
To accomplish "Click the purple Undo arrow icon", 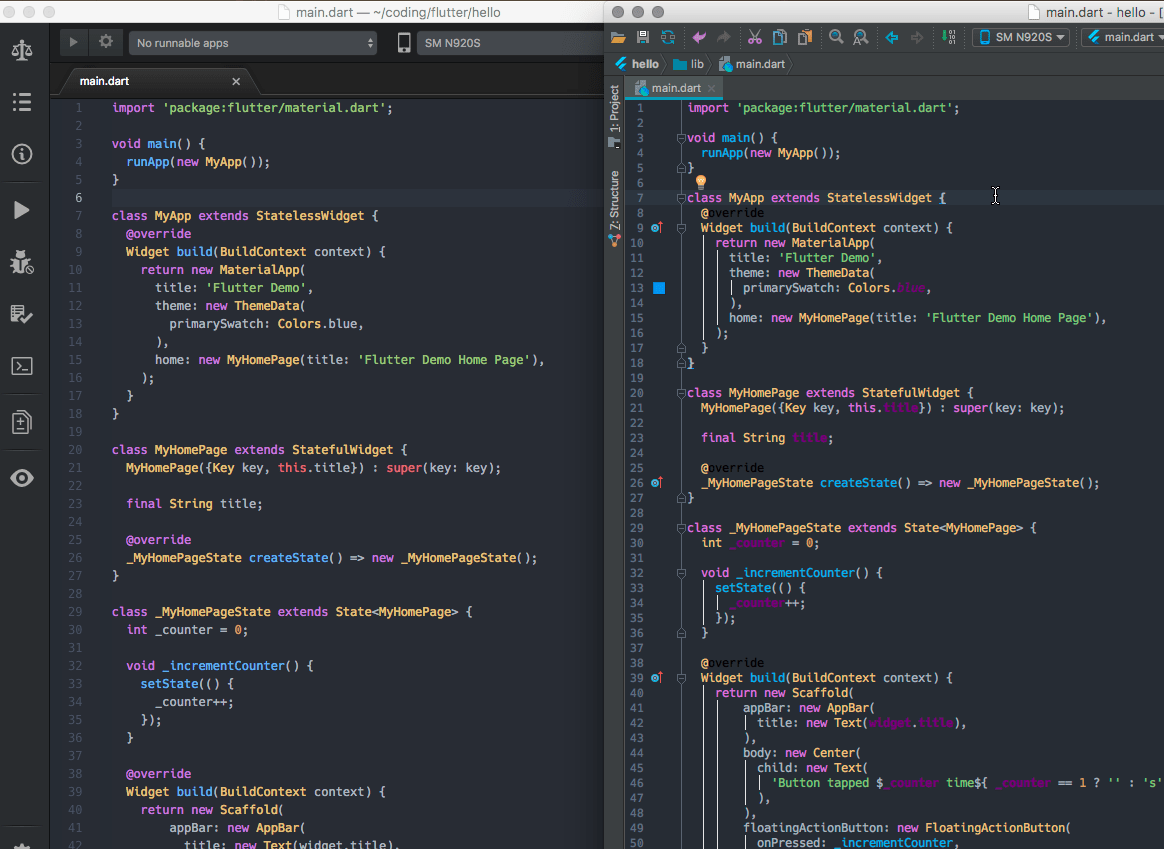I will (x=699, y=38).
